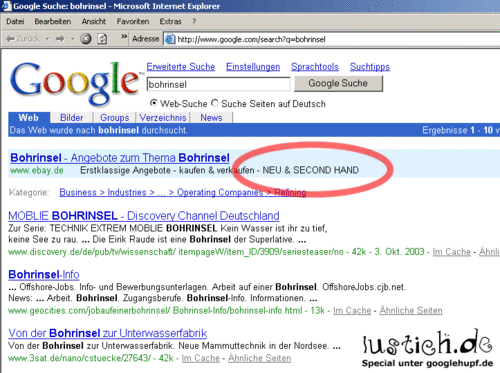The height and width of the screenshot is (373, 500).
Task: Click Internet Explorer title bar icon
Action: [6, 6]
